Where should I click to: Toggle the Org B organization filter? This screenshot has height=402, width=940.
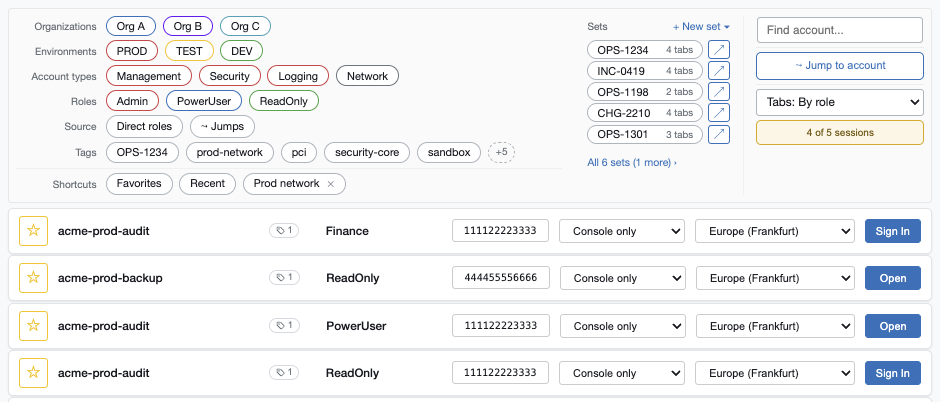click(x=188, y=26)
